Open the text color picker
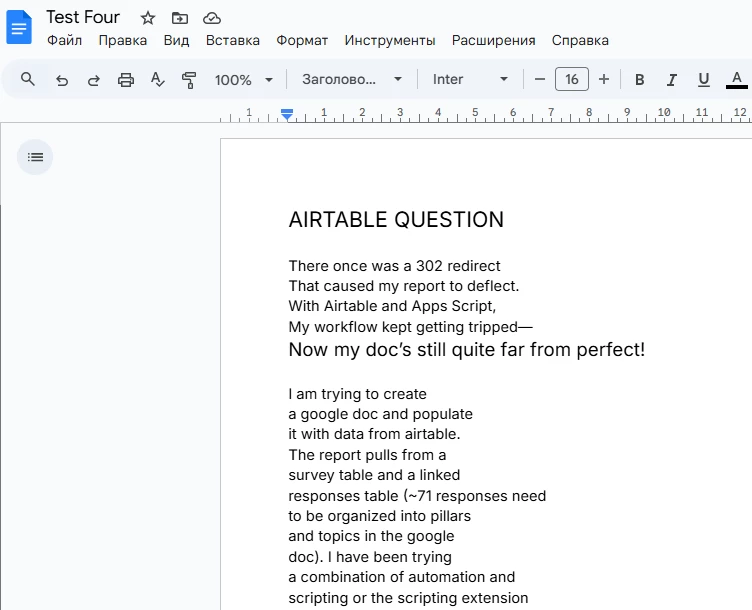This screenshot has width=752, height=610. point(737,80)
